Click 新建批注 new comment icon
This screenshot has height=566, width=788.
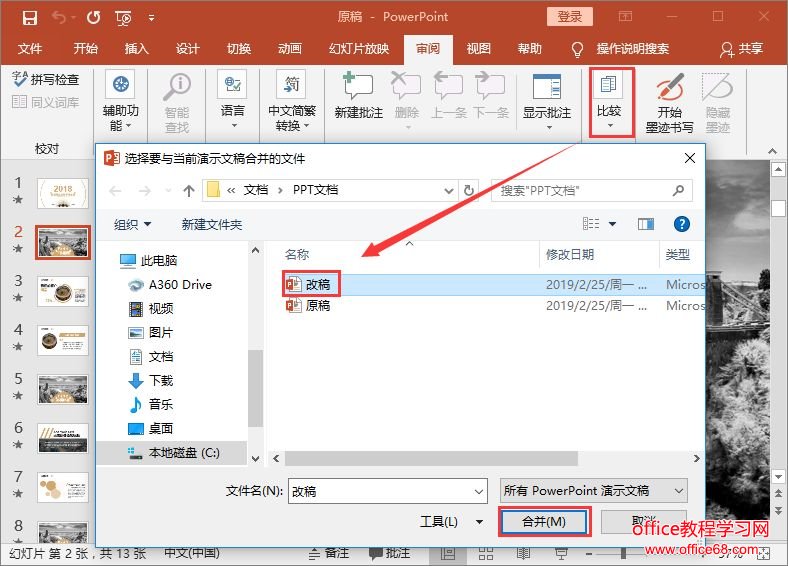pyautogui.click(x=358, y=85)
